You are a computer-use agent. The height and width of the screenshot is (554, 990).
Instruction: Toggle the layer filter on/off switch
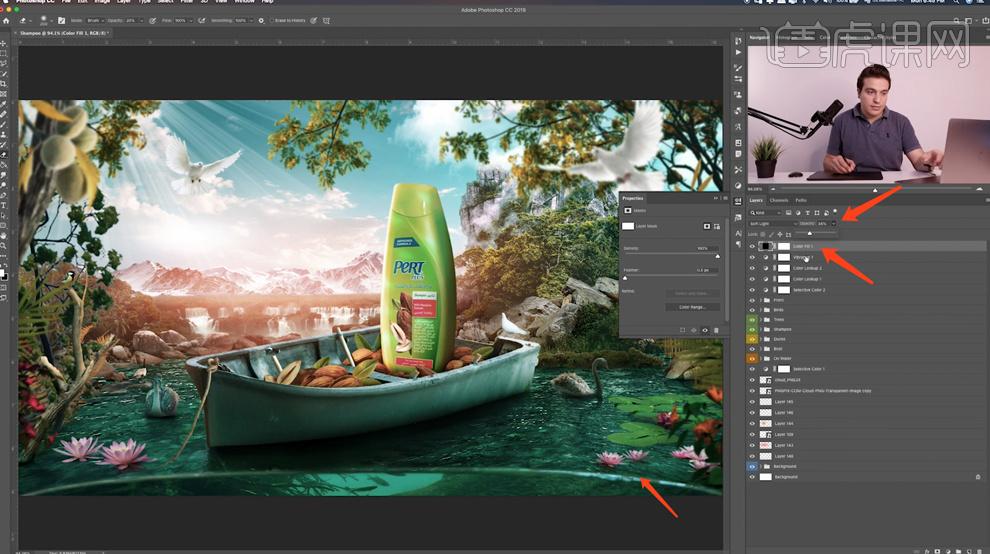point(835,211)
